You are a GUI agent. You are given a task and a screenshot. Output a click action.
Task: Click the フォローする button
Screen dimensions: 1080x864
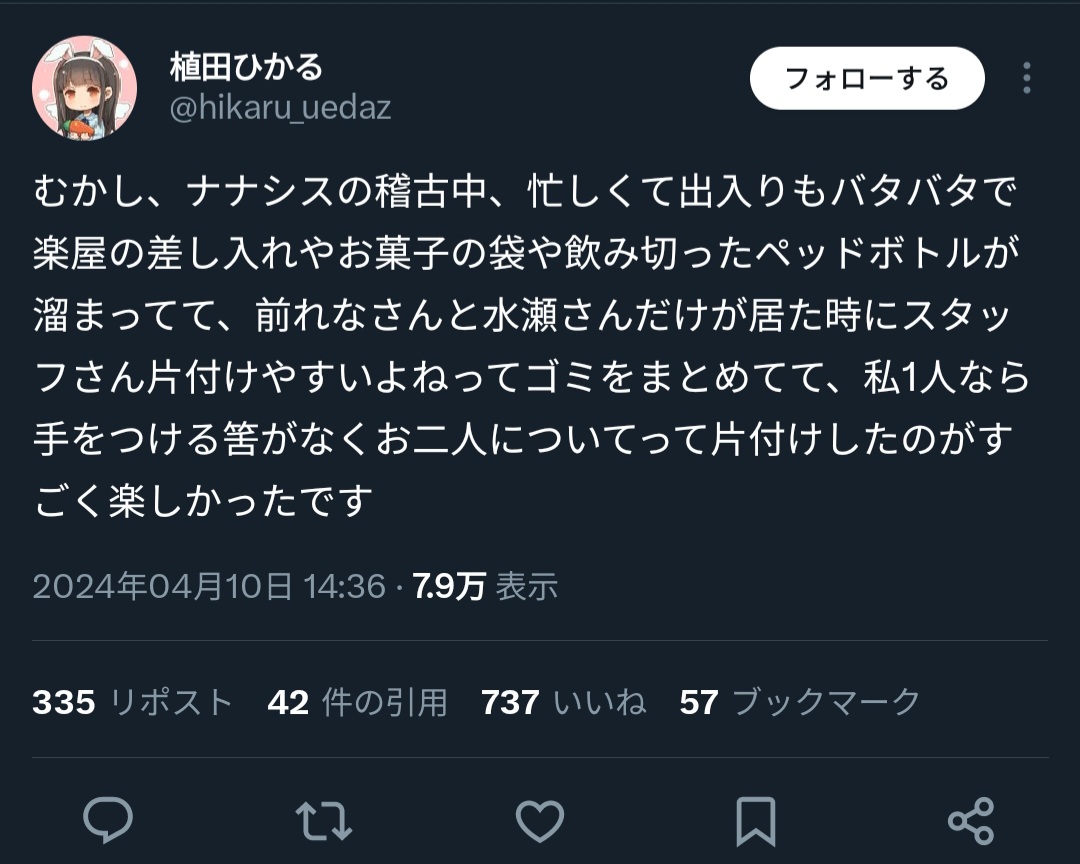867,79
